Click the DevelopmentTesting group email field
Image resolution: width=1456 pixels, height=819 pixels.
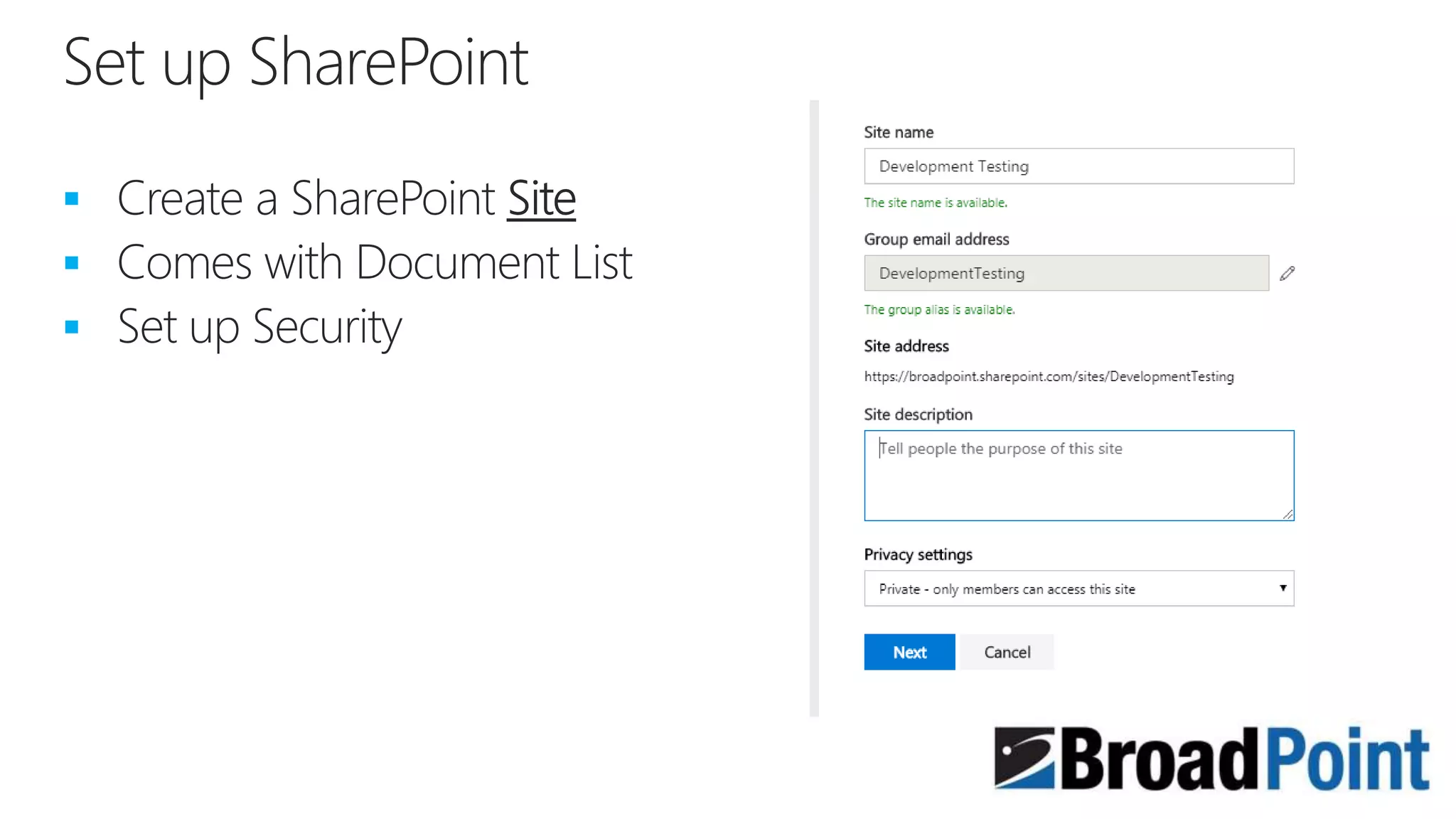point(1066,274)
